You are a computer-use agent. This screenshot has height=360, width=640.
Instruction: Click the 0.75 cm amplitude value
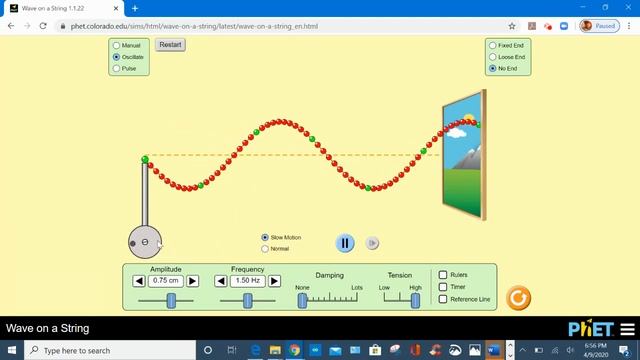point(166,281)
